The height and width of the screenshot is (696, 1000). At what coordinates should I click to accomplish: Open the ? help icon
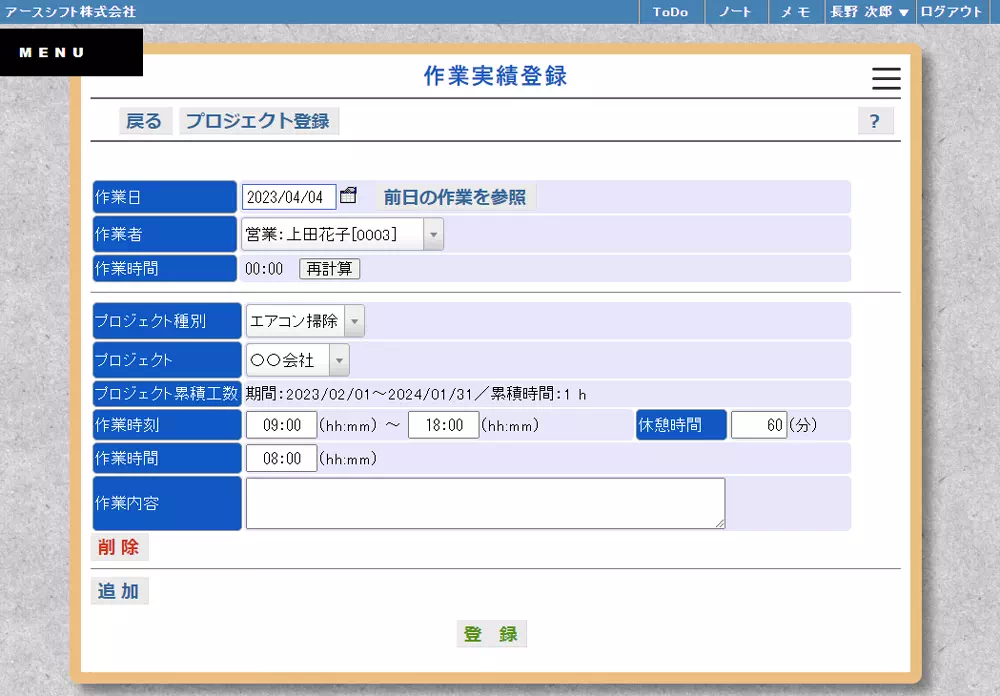[x=875, y=120]
